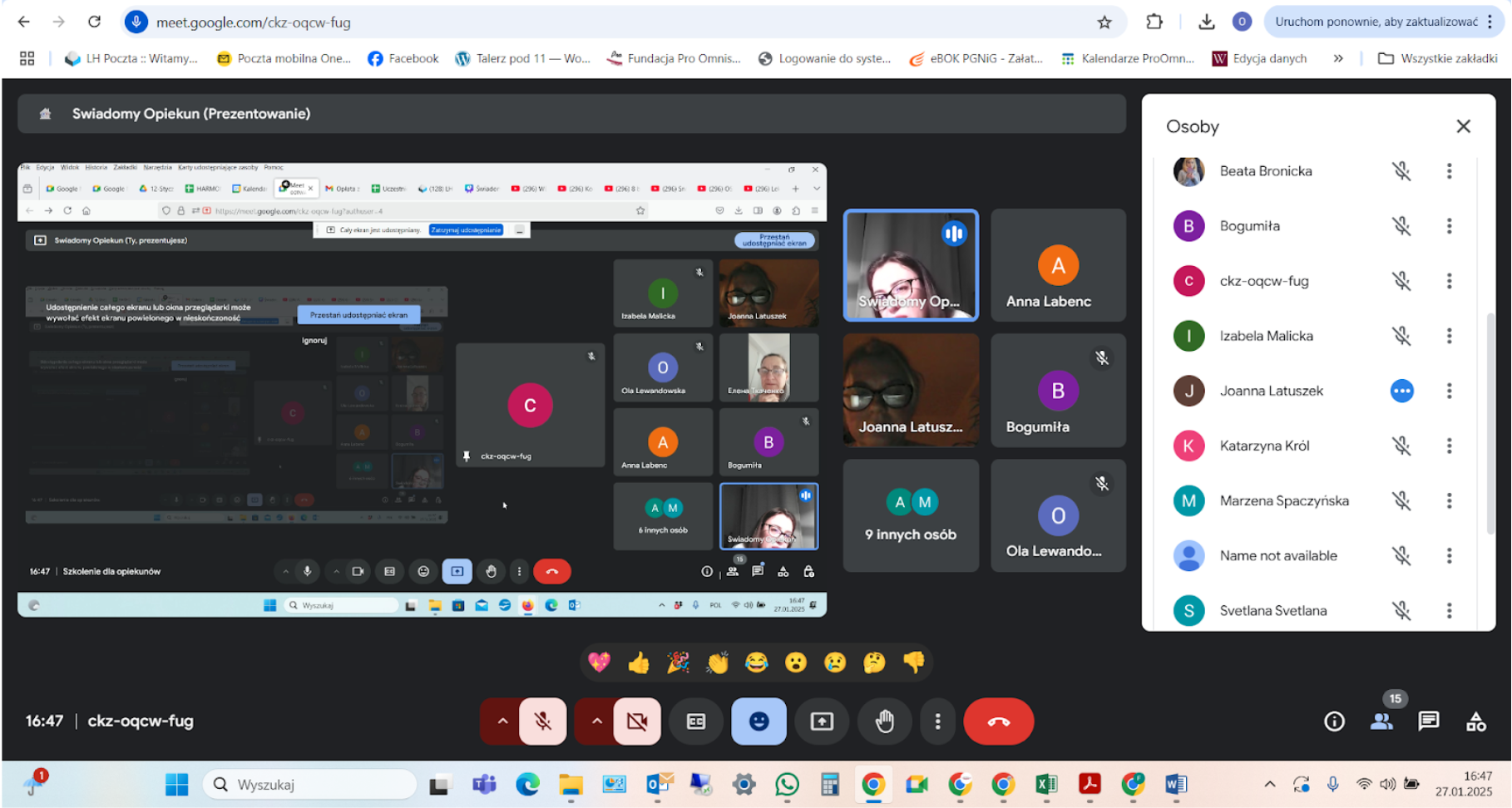This screenshot has height=808, width=1512.
Task: Send the party popper reaction
Action: point(678,663)
